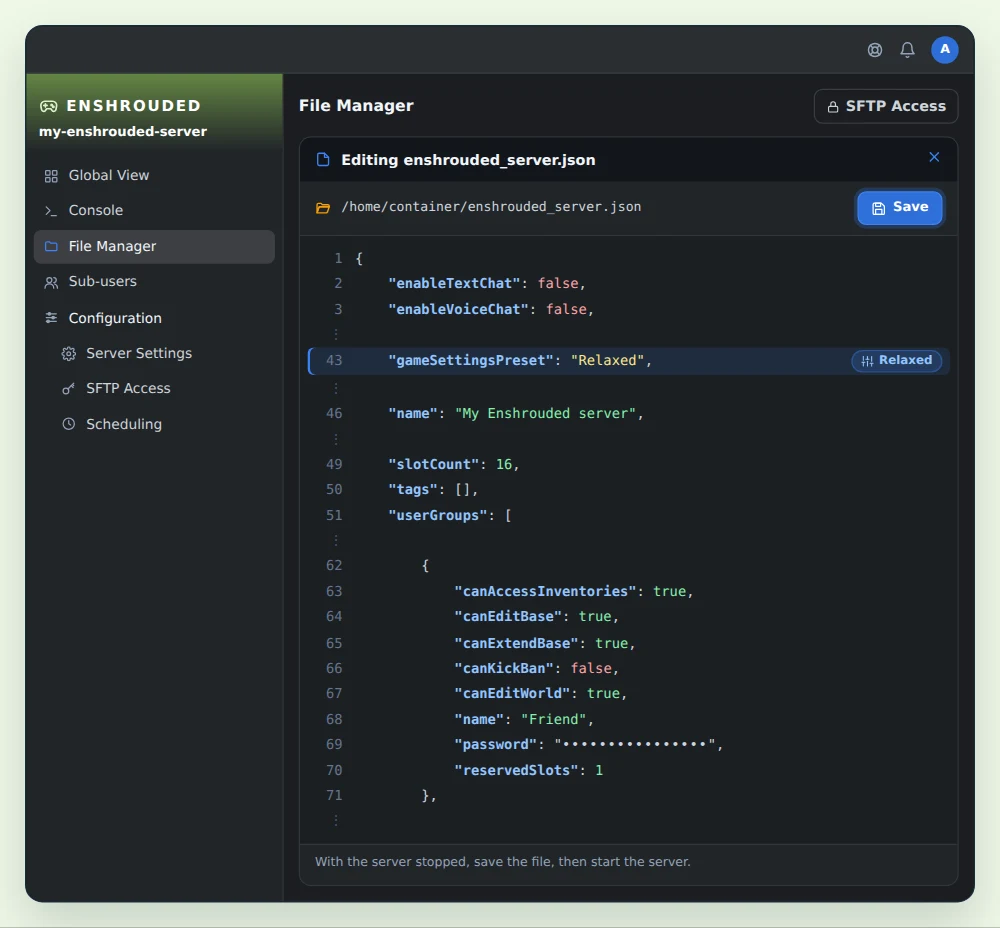Expand the collapsed lines after line 71
Image resolution: width=1000 pixels, height=928 pixels.
click(336, 820)
